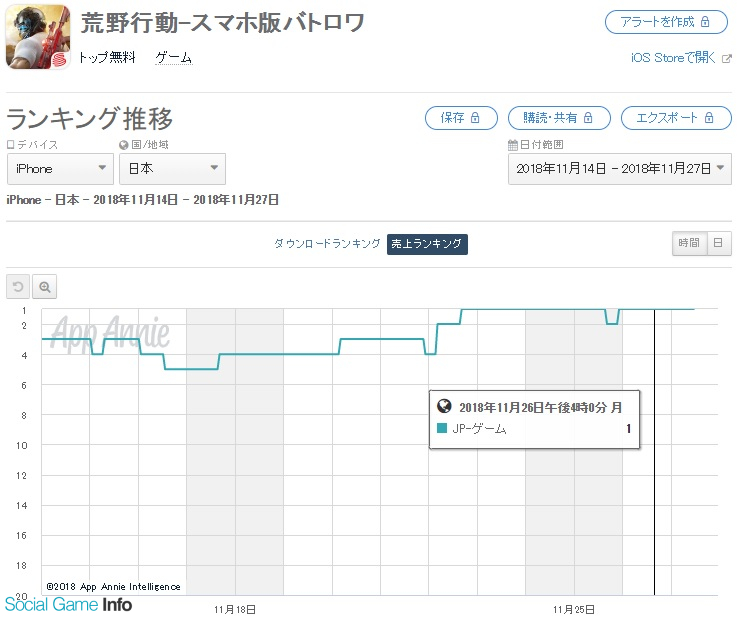Toggle the 時間 hourly view
Screen dimensions: 738x617
(689, 243)
